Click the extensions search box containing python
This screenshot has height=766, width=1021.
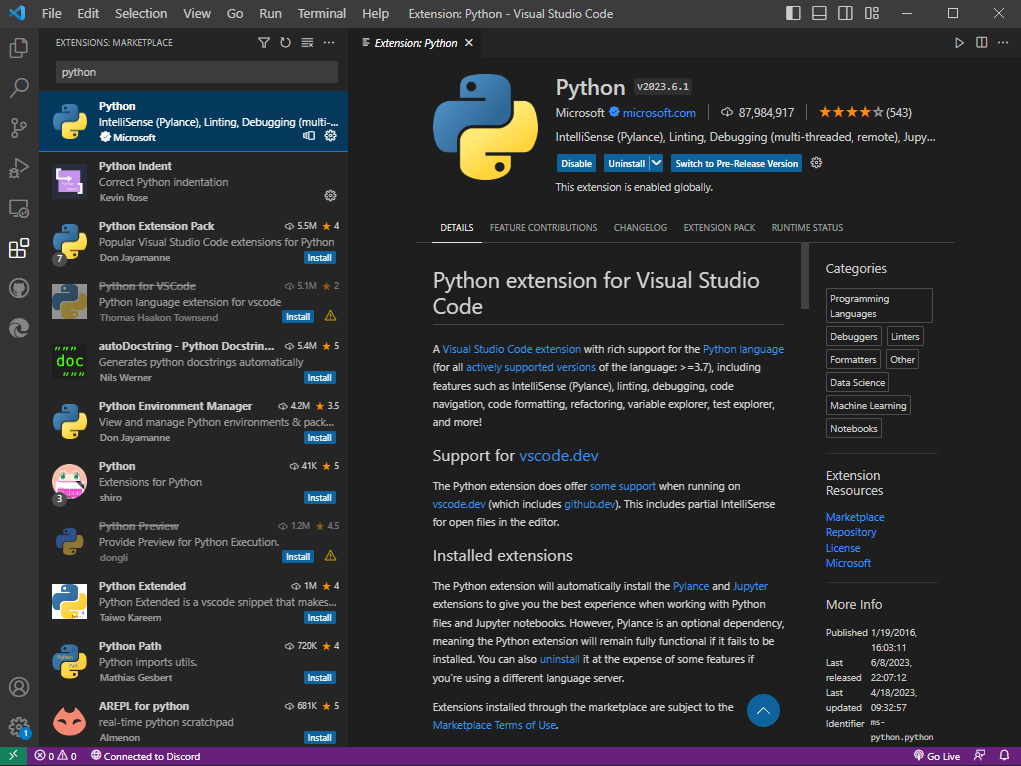(x=197, y=72)
